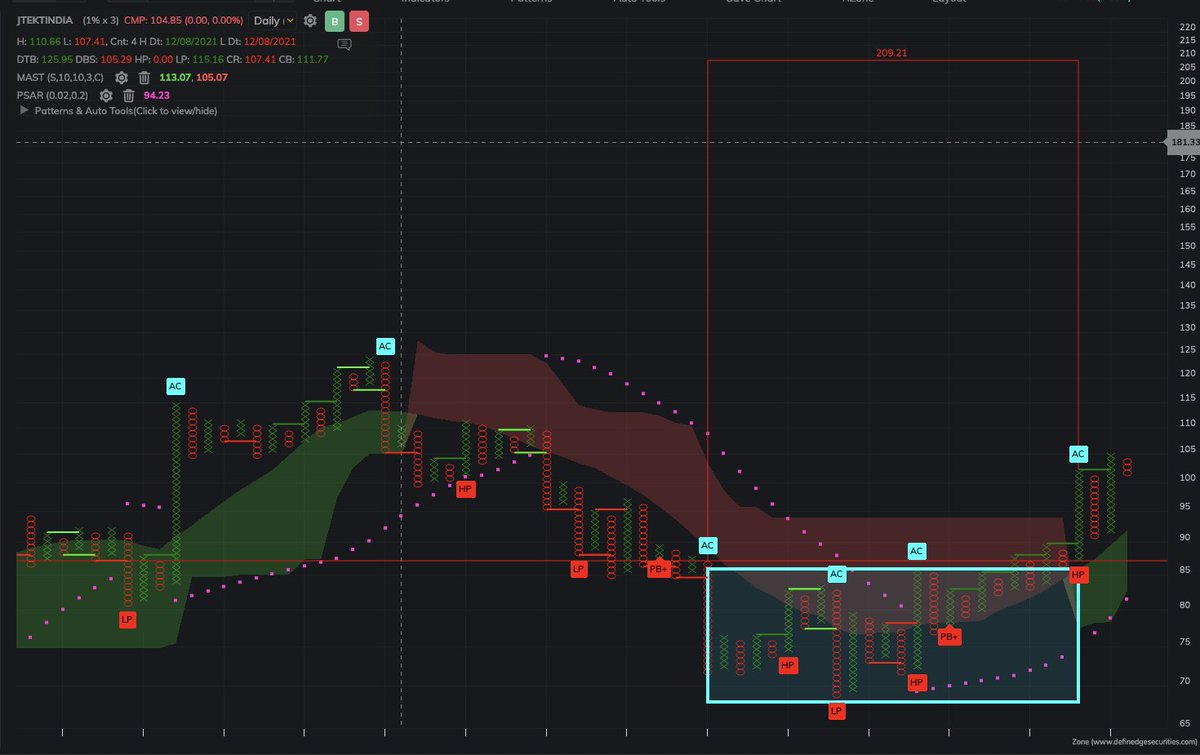The width and height of the screenshot is (1200, 755).
Task: Click the JTEKTINDIA symbol name
Action: pos(45,21)
